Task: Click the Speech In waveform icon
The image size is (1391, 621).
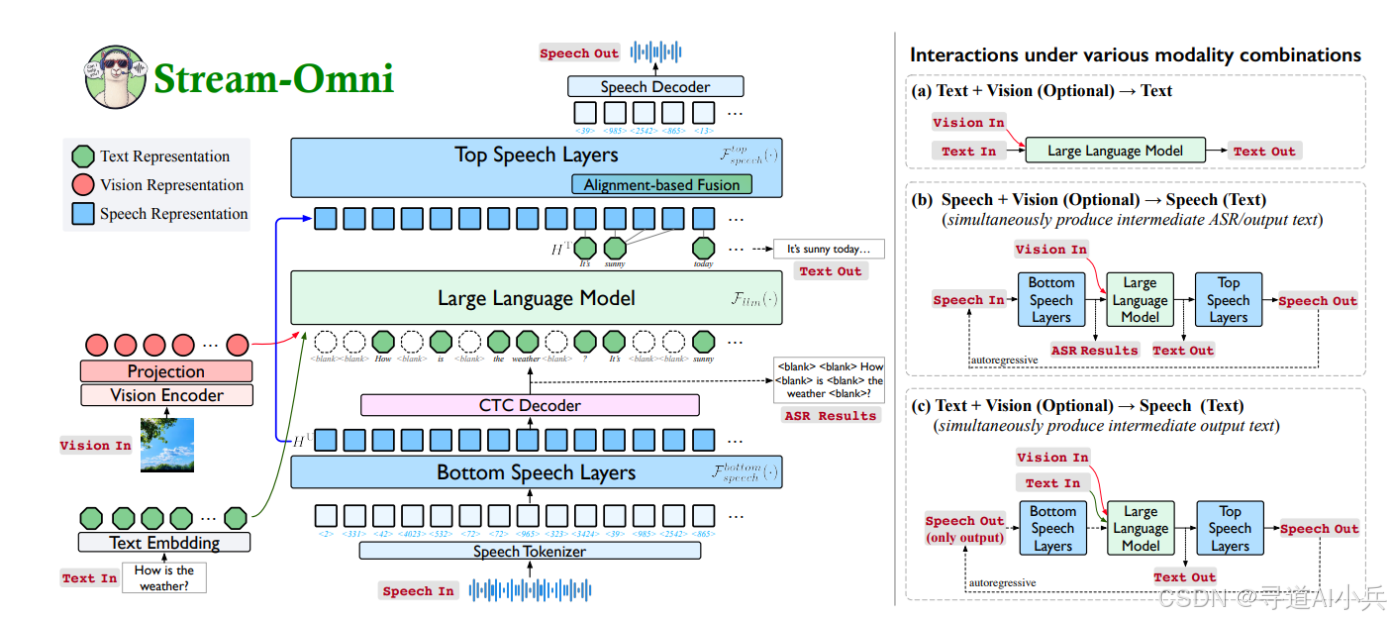Action: coord(525,590)
